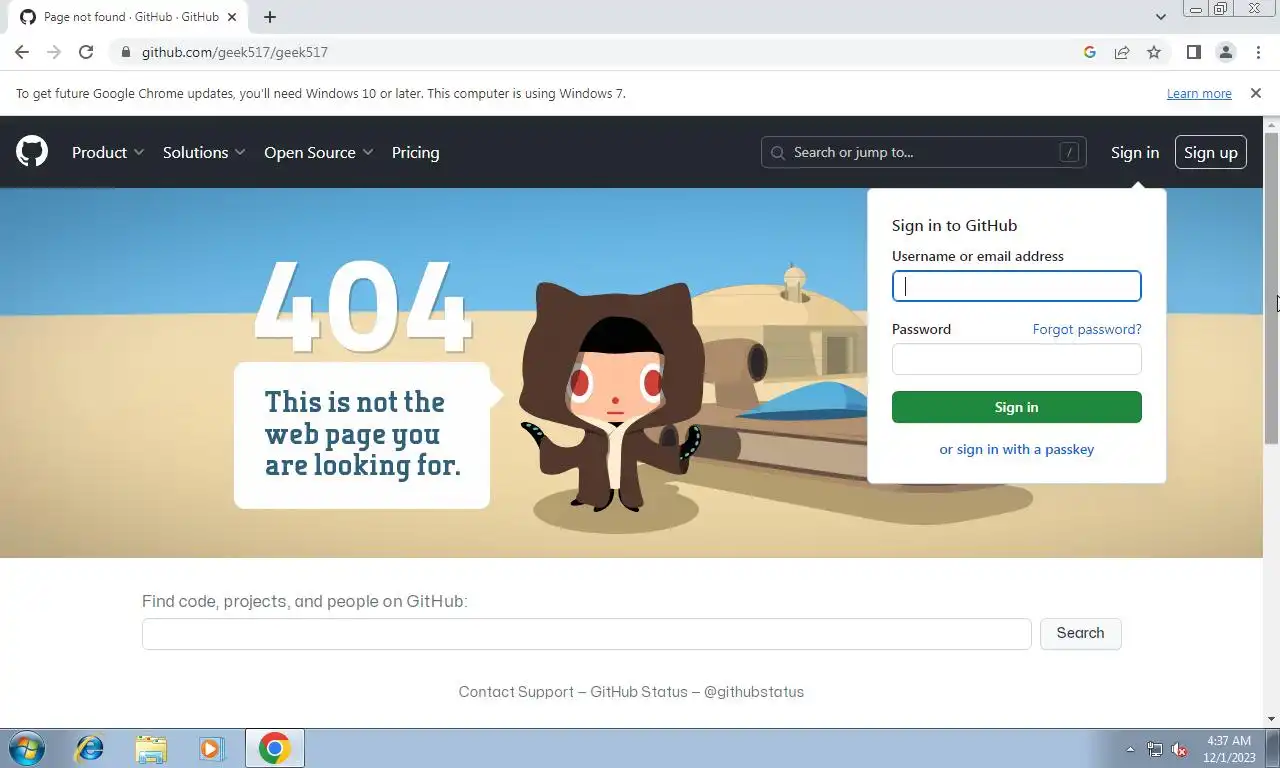
Task: Click the Octocat Jedi illustration
Action: click(612, 398)
